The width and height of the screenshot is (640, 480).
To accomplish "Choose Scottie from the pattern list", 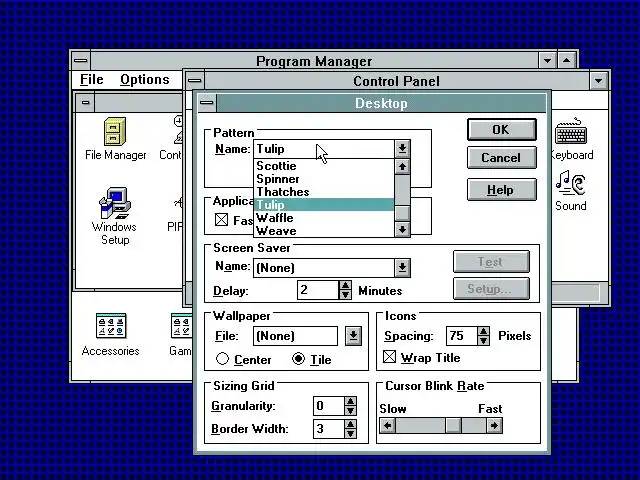I will 324,166.
